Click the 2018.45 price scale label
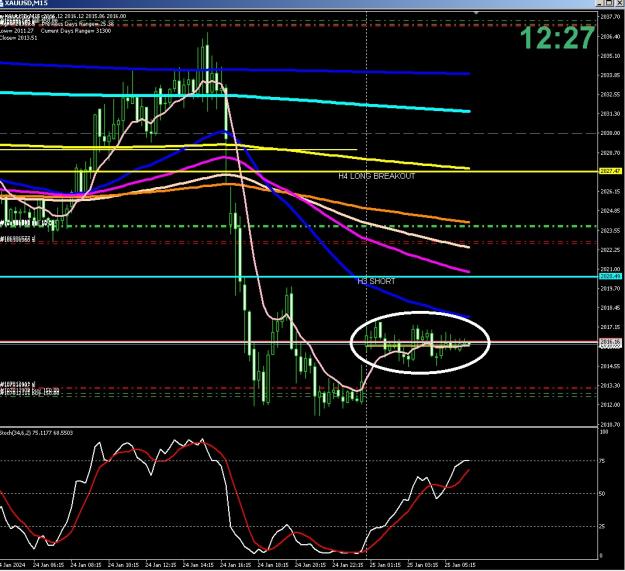Image resolution: width=625 pixels, height=571 pixels. (610, 308)
